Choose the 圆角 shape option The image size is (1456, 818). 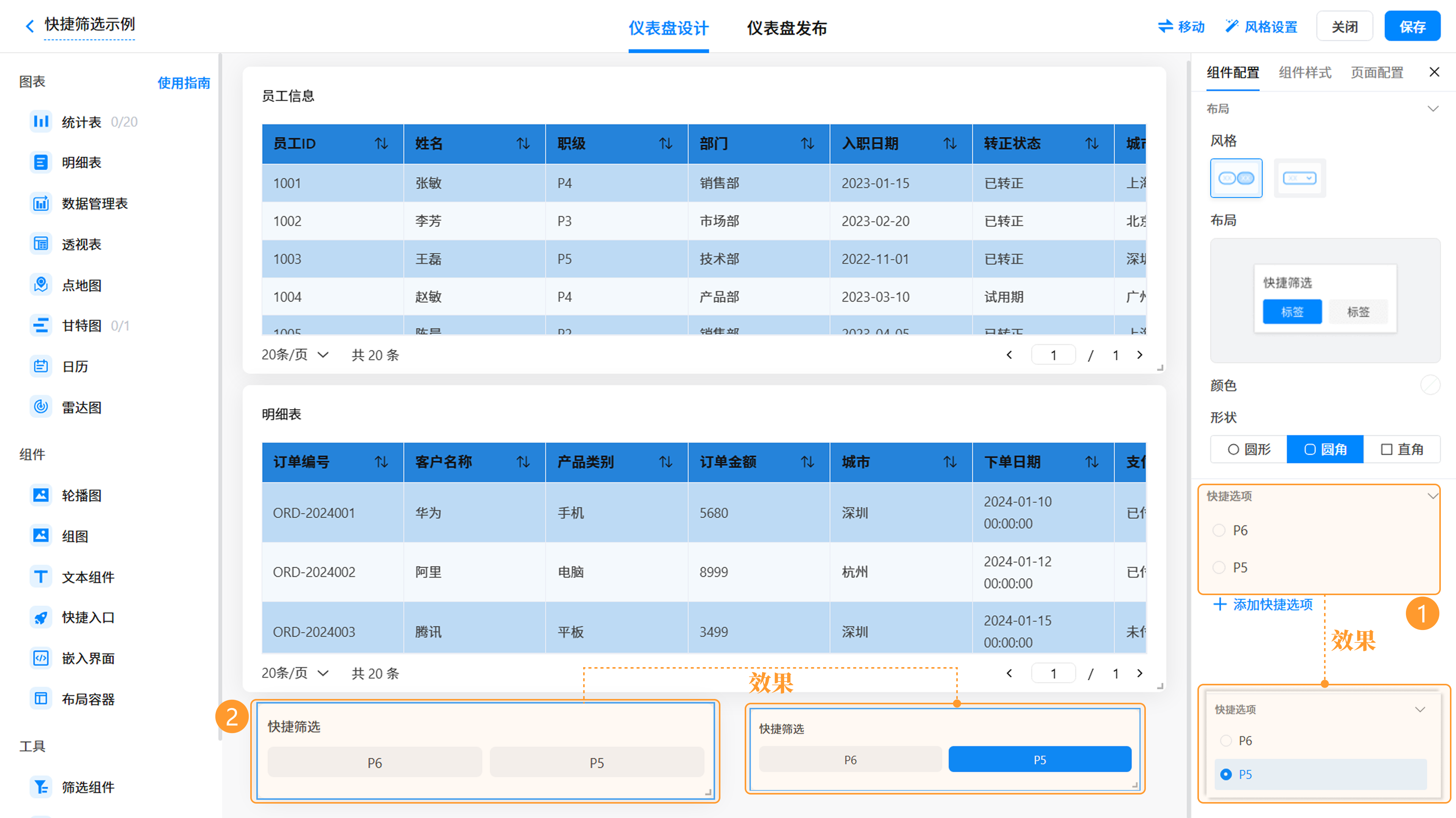(1325, 449)
